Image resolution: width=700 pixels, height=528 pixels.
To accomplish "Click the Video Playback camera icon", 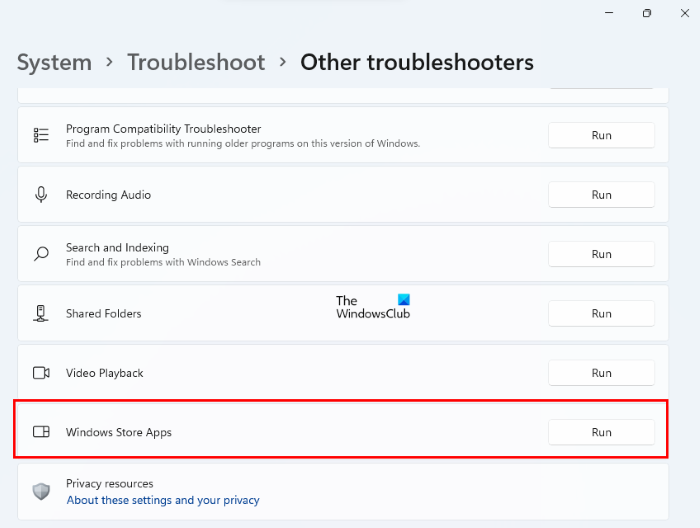I will (41, 373).
